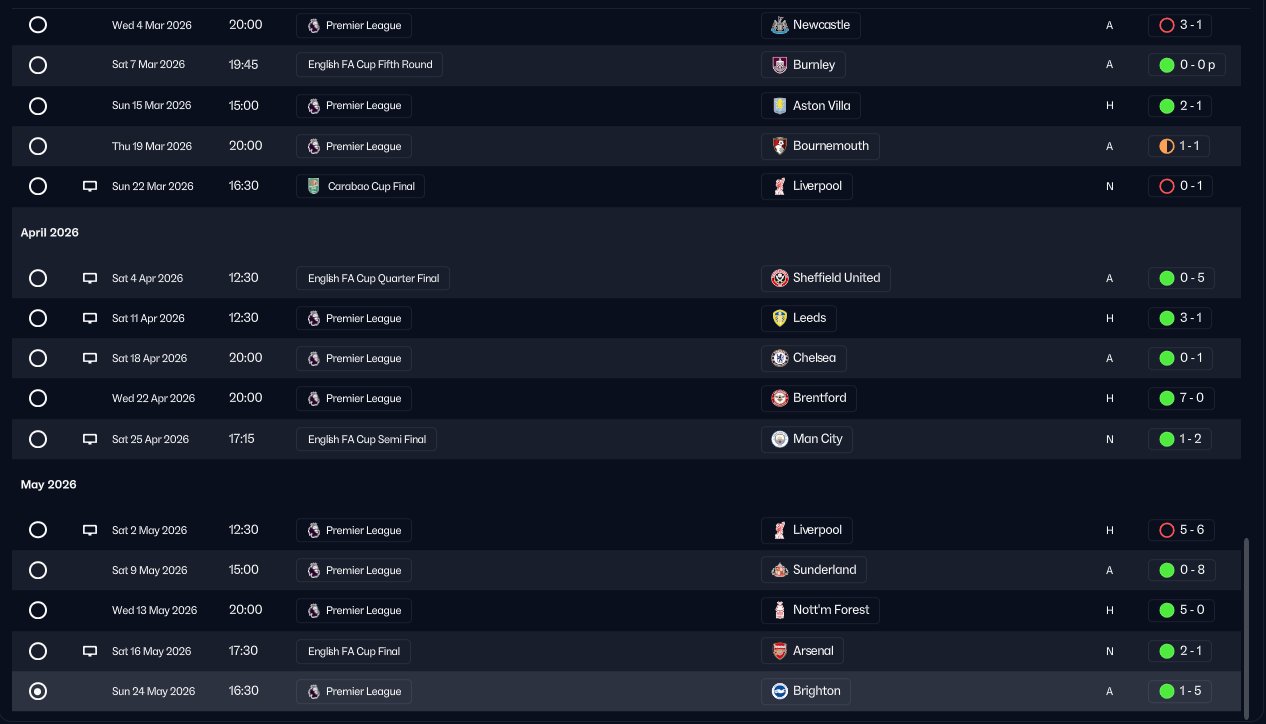
Task: Click the Carabao Cup competition logo
Action: pyautogui.click(x=314, y=186)
